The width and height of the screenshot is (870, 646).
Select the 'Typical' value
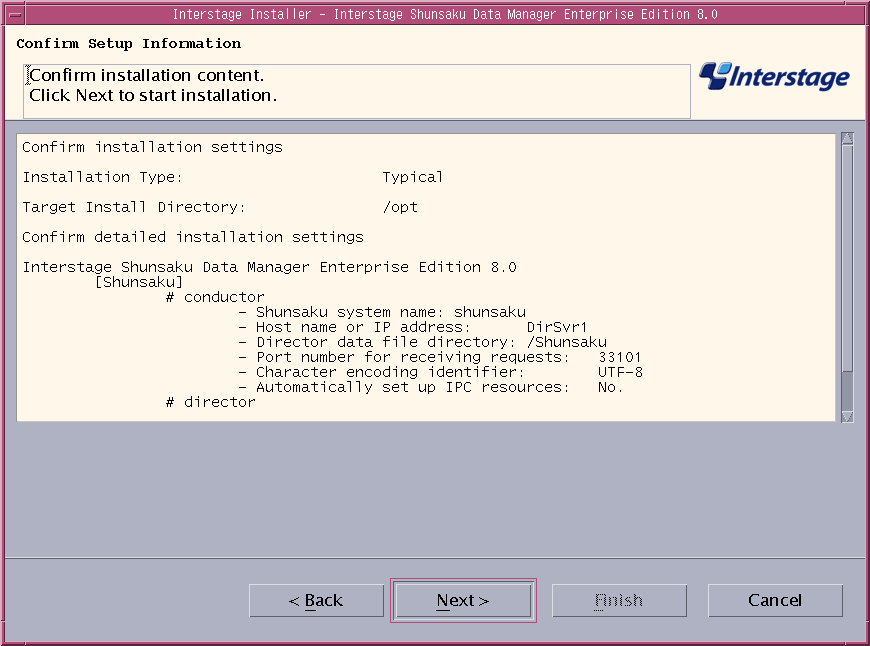coord(412,177)
